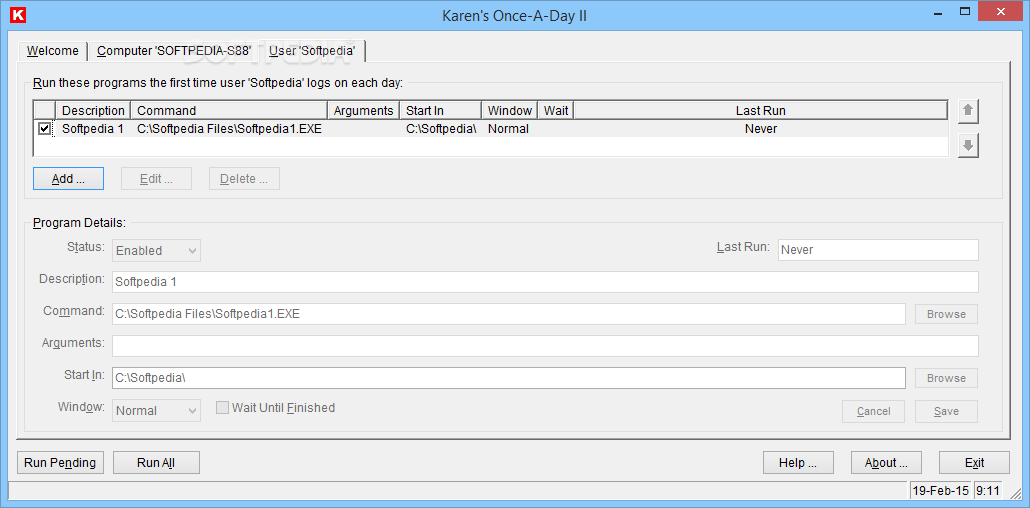The image size is (1030, 508).
Task: Click Browse next to Start In field
Action: tap(947, 378)
